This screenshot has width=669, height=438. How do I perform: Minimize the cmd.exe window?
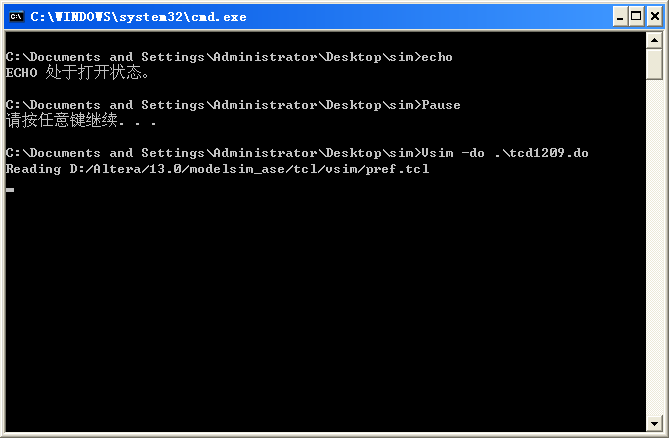click(620, 17)
